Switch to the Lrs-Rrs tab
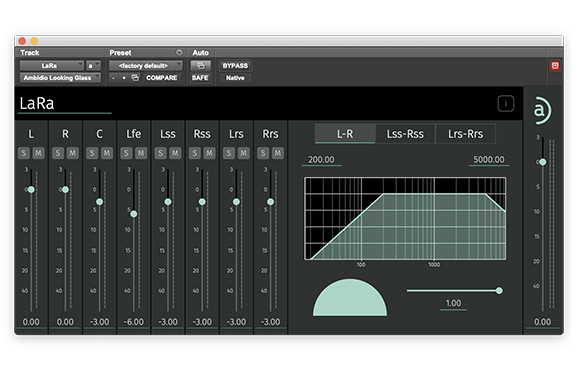Screen dimensions: 580x373 466,134
